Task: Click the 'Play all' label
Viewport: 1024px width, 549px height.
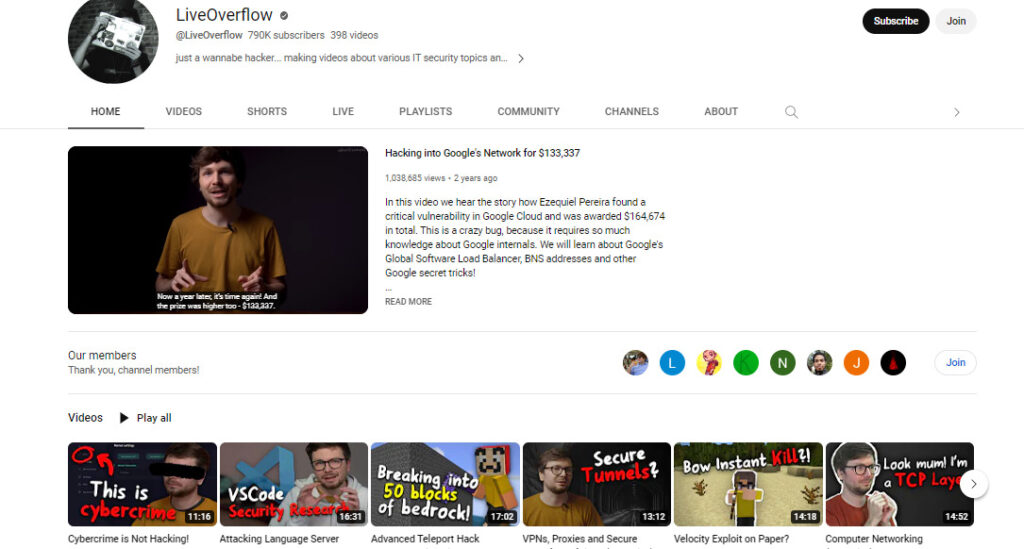Action: tap(154, 418)
